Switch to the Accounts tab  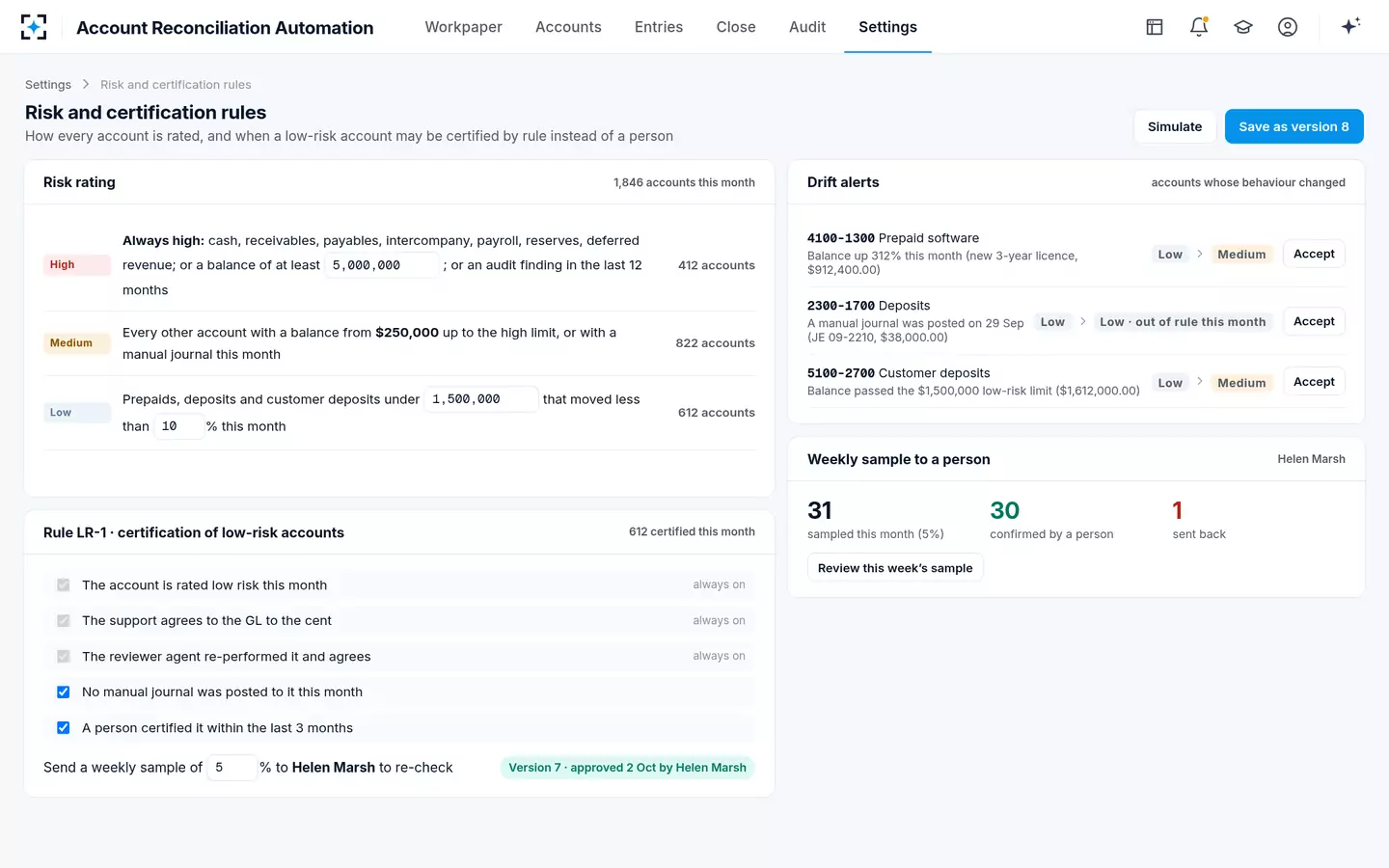click(x=568, y=27)
